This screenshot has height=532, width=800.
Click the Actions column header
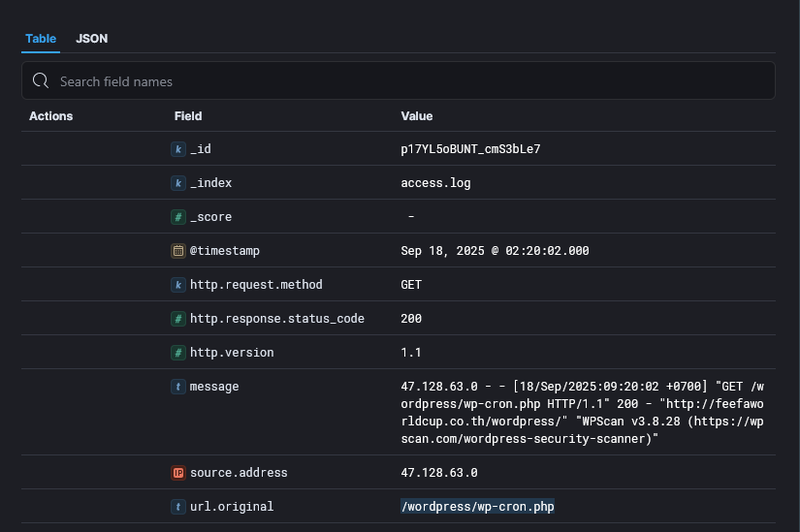click(x=51, y=116)
